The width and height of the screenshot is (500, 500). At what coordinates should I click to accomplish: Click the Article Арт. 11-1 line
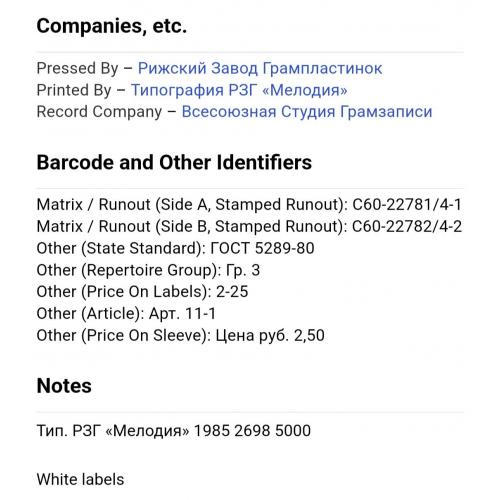(126, 314)
